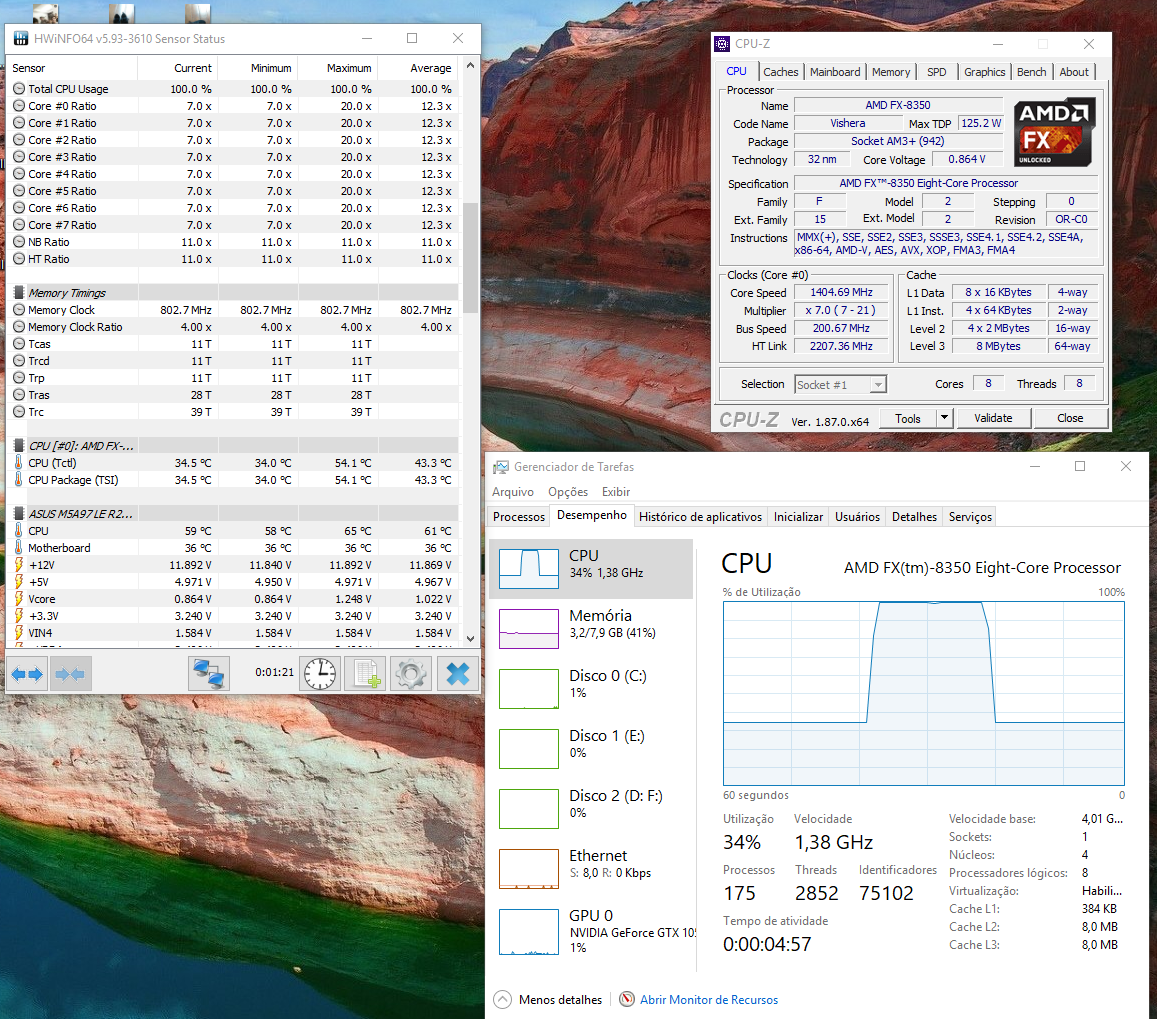Screen dimensions: 1157x1019
Task: Click HWiNFO collapse columns arrows button
Action: [x=70, y=674]
